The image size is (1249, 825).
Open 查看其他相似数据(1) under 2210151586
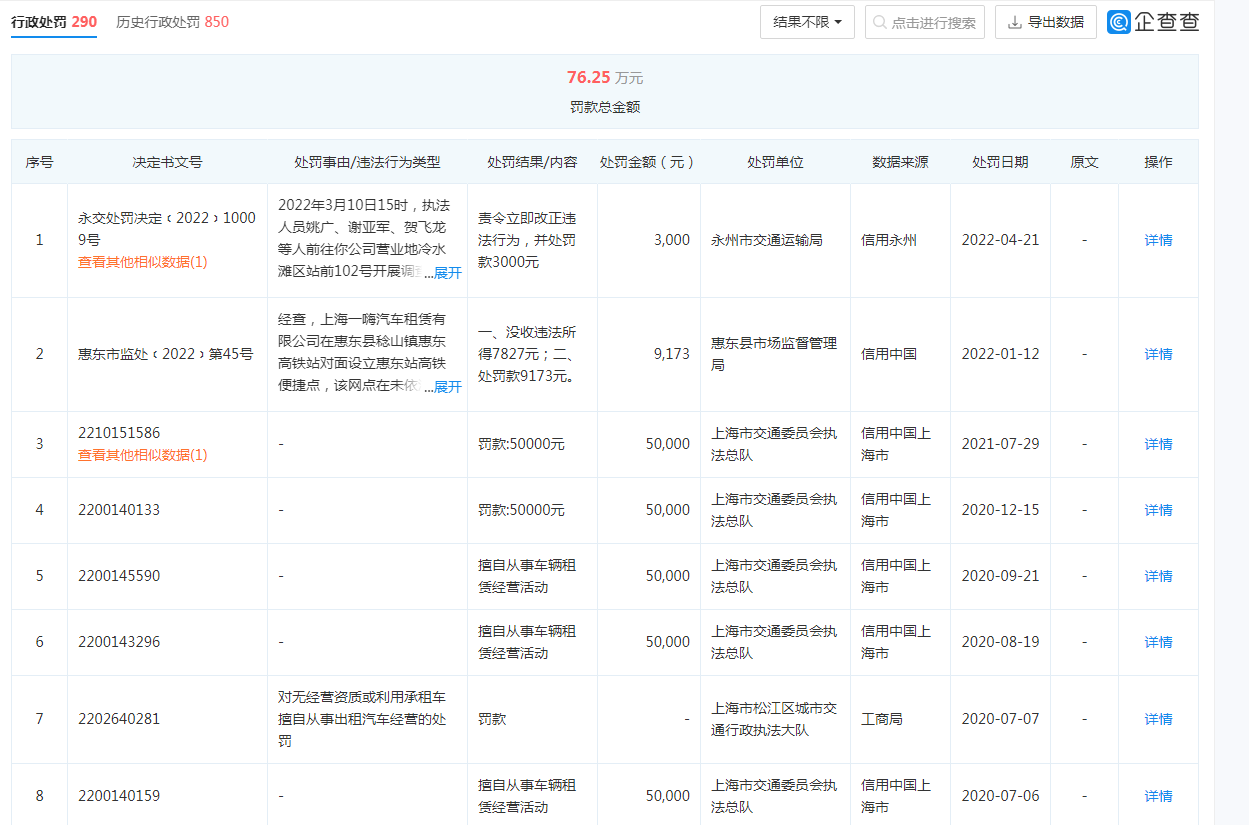[x=143, y=455]
